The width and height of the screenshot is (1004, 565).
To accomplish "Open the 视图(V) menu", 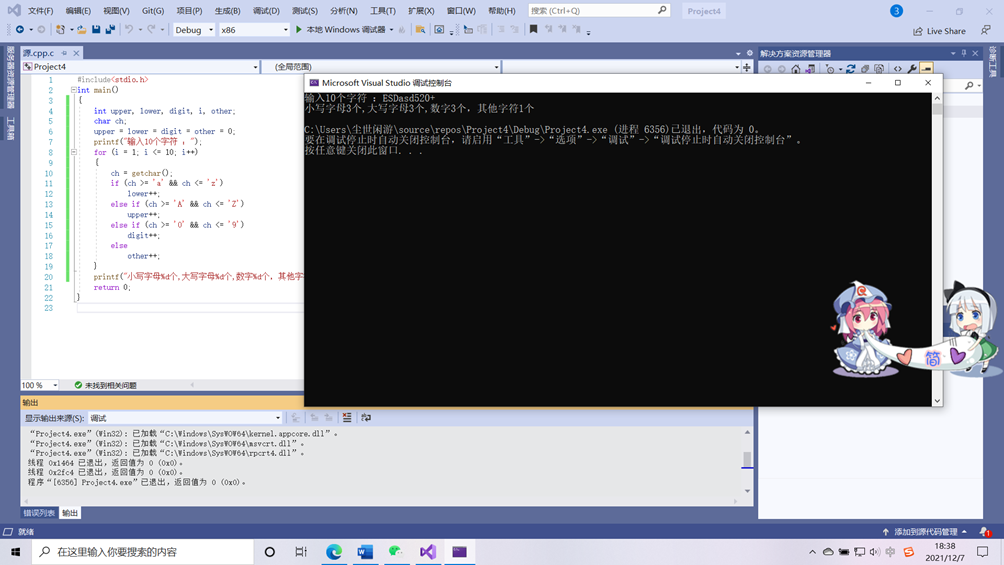I will pos(116,11).
